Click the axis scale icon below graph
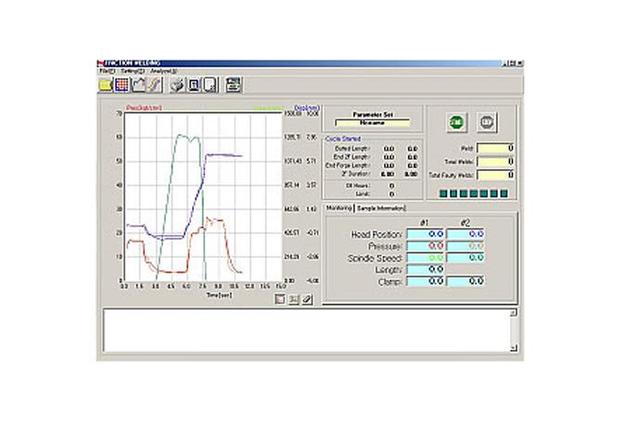 coord(294,299)
